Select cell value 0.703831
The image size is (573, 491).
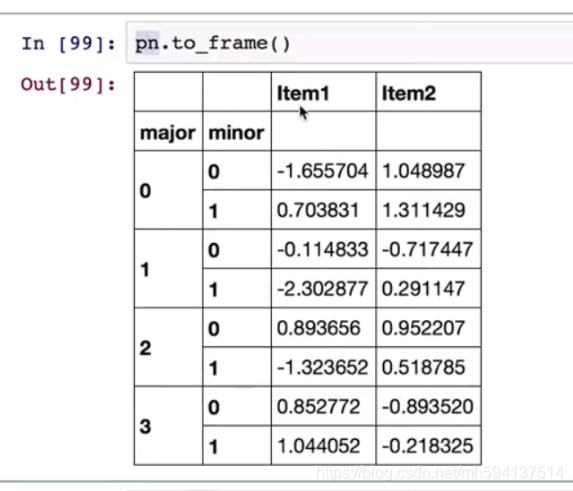(x=318, y=210)
